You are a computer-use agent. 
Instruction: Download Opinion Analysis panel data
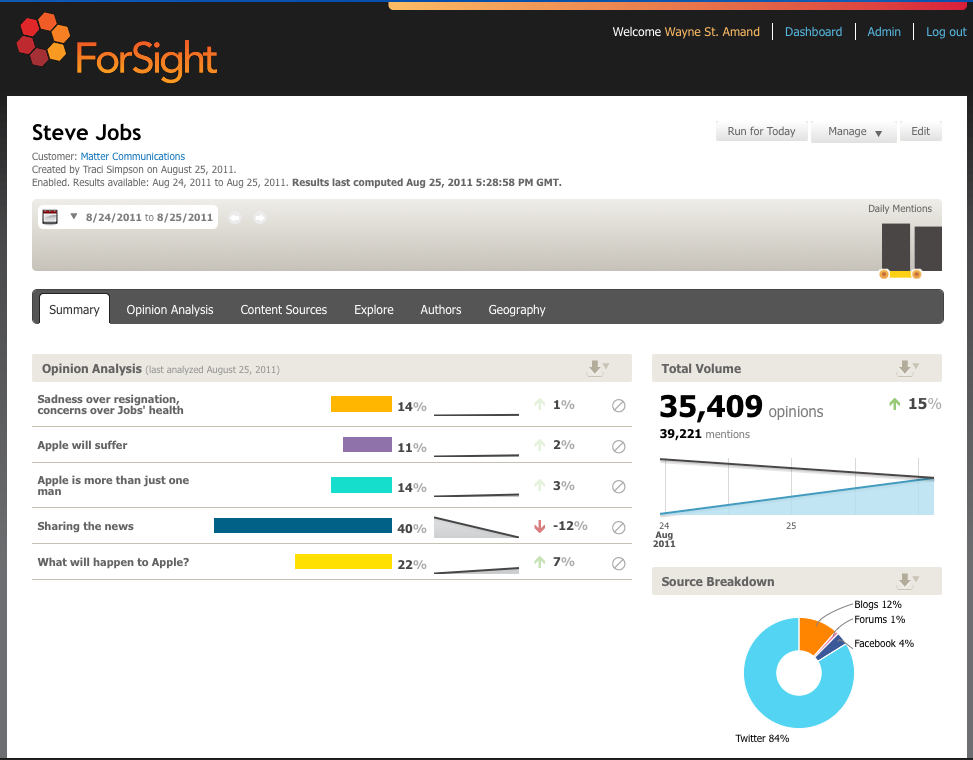[x=598, y=368]
